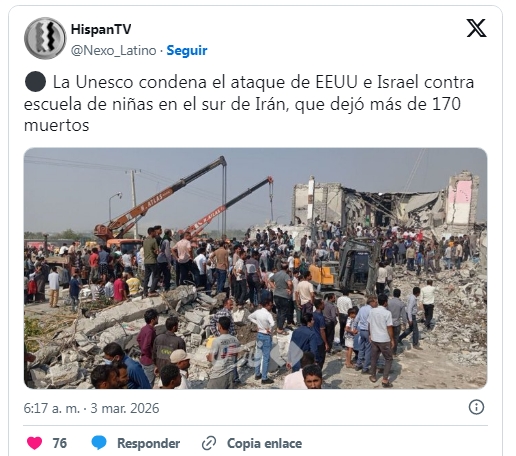Image resolution: width=516 pixels, height=456 pixels.
Task: Click the reply speech bubble icon
Action: (99, 443)
